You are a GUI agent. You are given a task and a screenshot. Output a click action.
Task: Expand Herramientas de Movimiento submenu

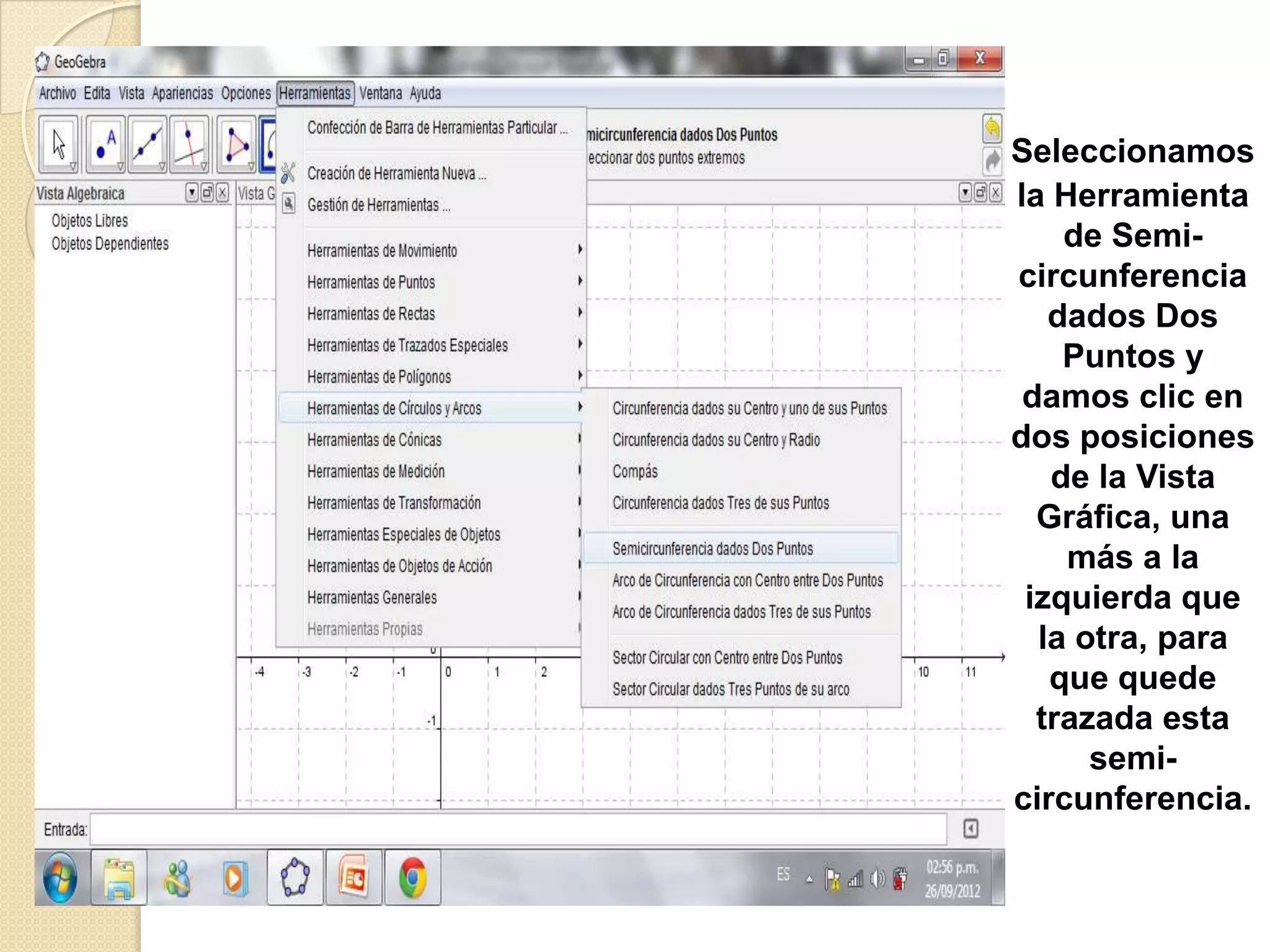(580, 250)
